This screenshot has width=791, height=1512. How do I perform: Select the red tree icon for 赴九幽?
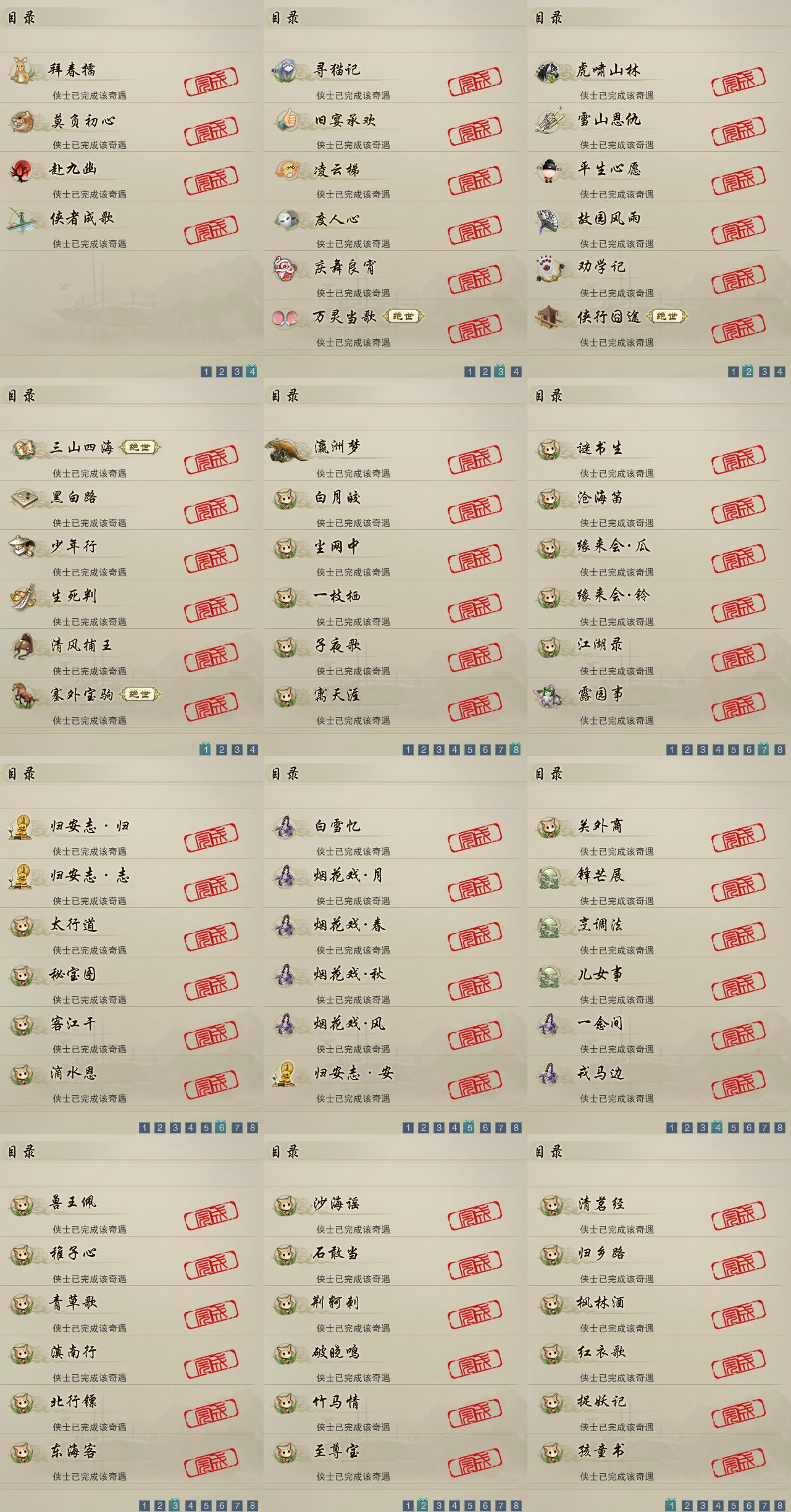22,169
